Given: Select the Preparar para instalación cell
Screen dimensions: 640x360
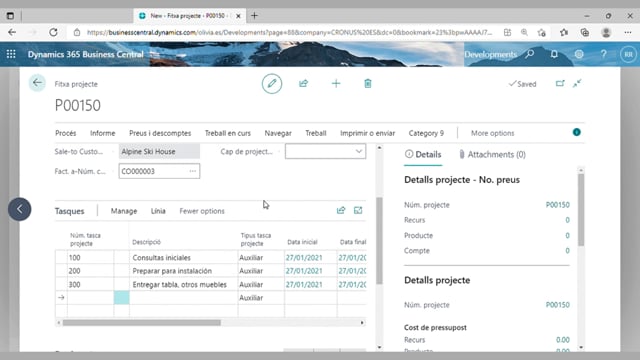Looking at the screenshot, I should click(184, 271).
